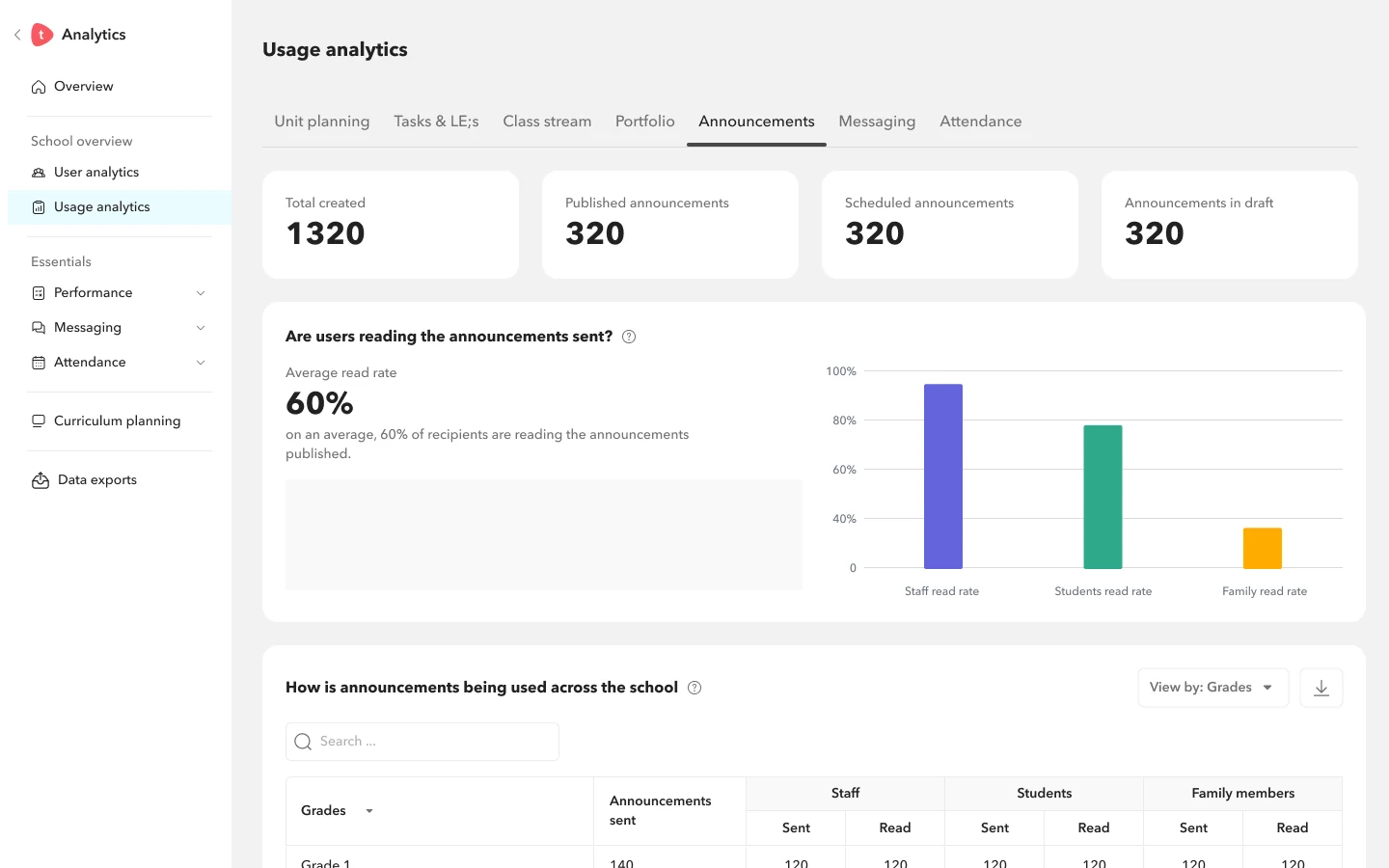
Task: Click help icon next to read-rate question
Action: [x=629, y=337]
